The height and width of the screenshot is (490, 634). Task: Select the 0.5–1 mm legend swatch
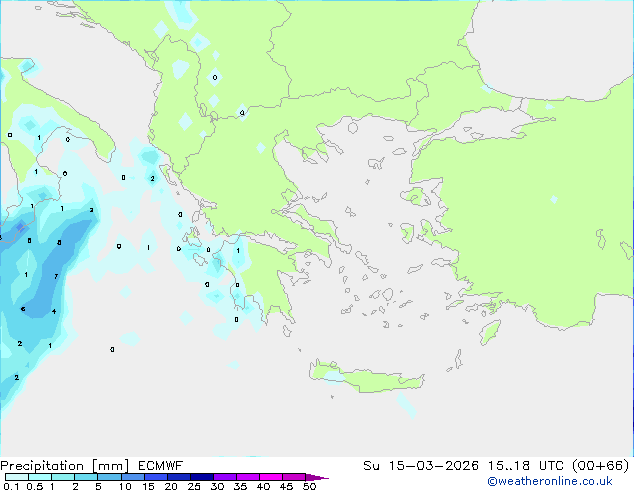(40, 477)
